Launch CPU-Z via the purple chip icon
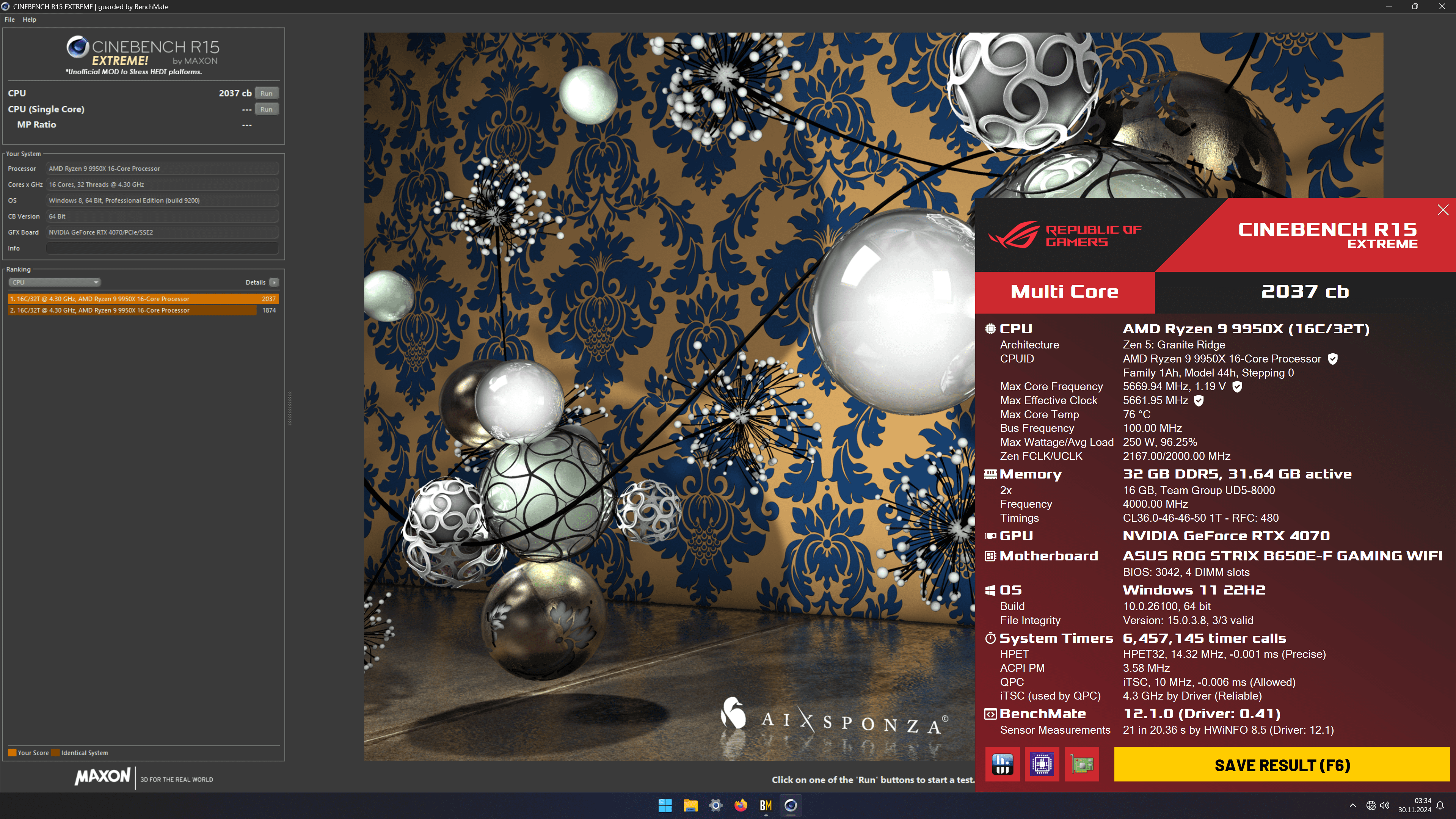Screen dimensions: 1456x819 coord(1042,765)
